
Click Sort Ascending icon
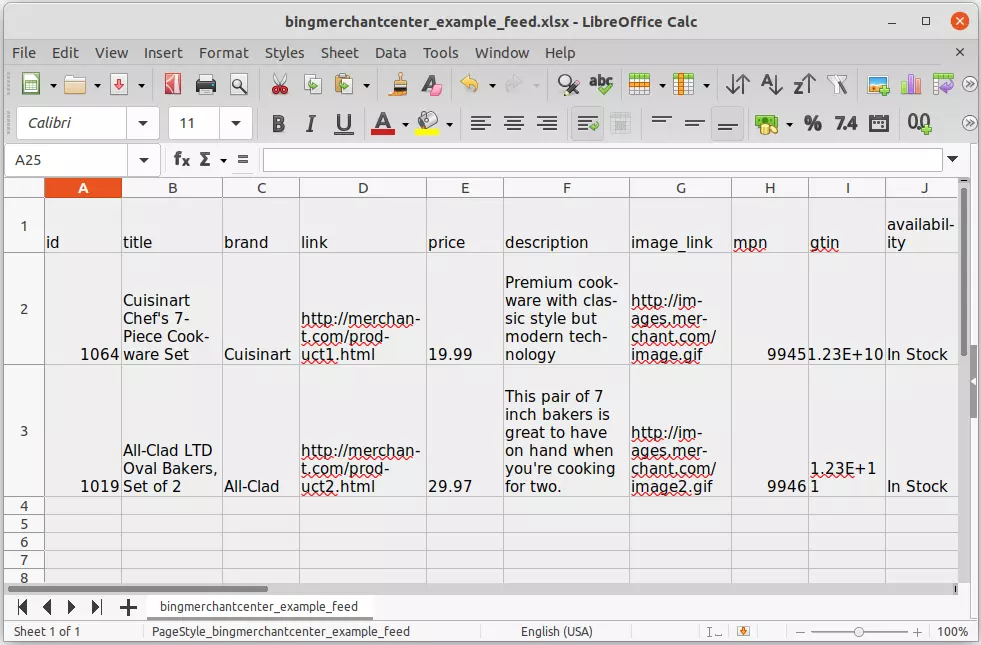pyautogui.click(x=771, y=84)
